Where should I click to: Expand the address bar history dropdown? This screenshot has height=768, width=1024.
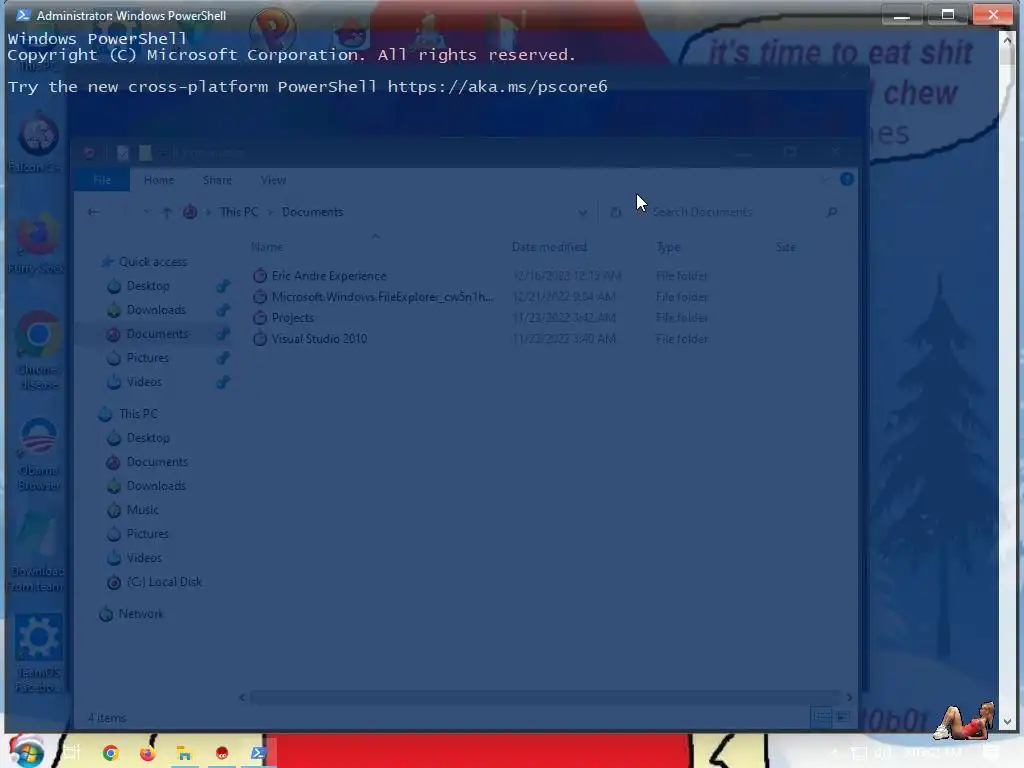click(583, 212)
